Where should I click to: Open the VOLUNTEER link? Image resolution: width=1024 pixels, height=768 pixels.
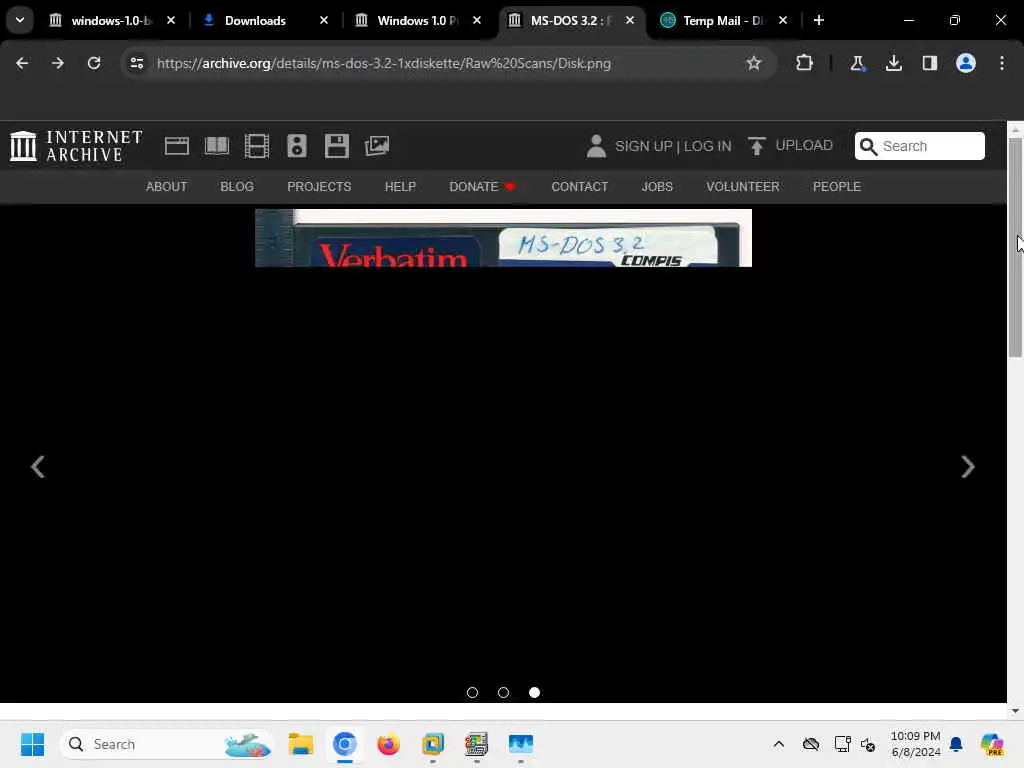click(x=743, y=187)
